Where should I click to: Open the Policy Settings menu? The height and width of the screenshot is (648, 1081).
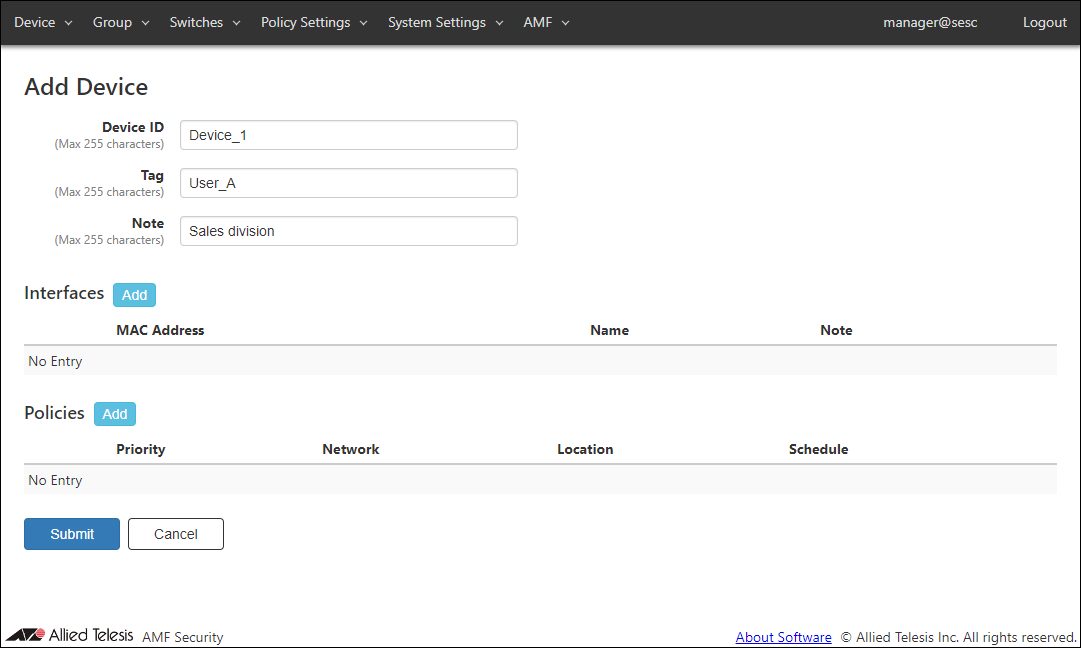pos(314,22)
